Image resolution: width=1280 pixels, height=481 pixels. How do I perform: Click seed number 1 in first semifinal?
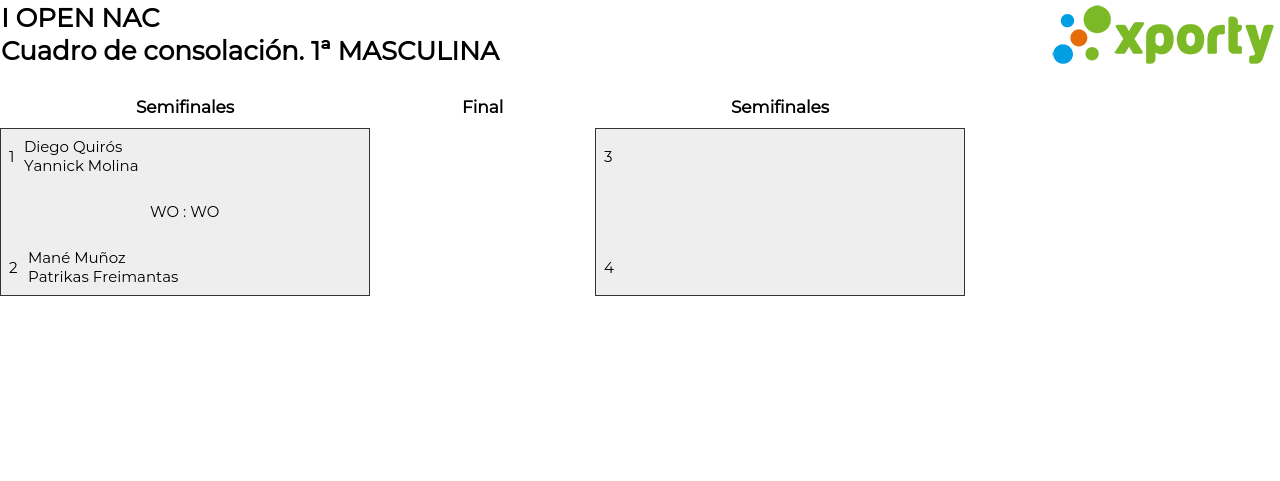tap(12, 157)
